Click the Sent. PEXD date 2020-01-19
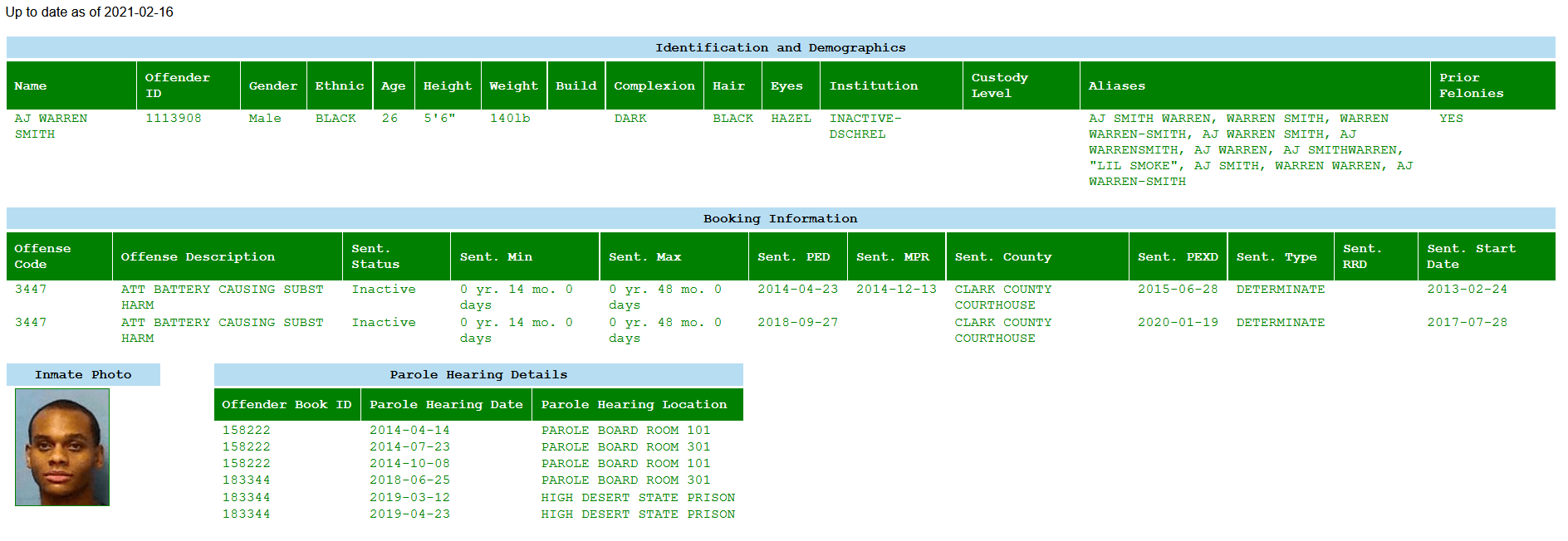Image resolution: width=1568 pixels, height=541 pixels. [x=1178, y=322]
